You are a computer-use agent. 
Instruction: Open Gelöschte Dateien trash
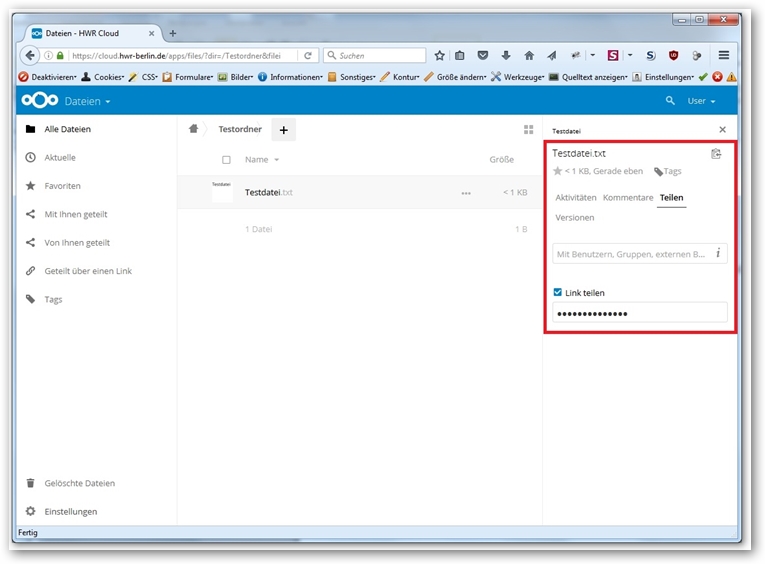[80, 483]
